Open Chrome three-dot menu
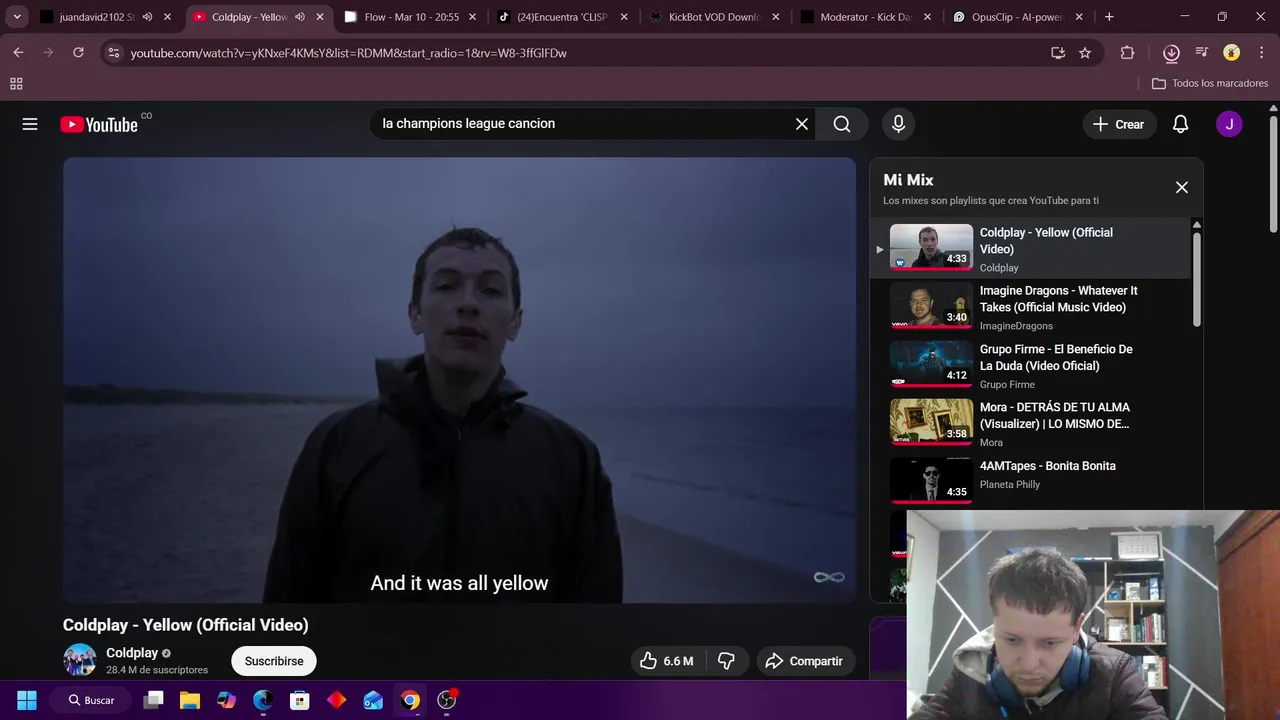The height and width of the screenshot is (720, 1280). click(1260, 53)
